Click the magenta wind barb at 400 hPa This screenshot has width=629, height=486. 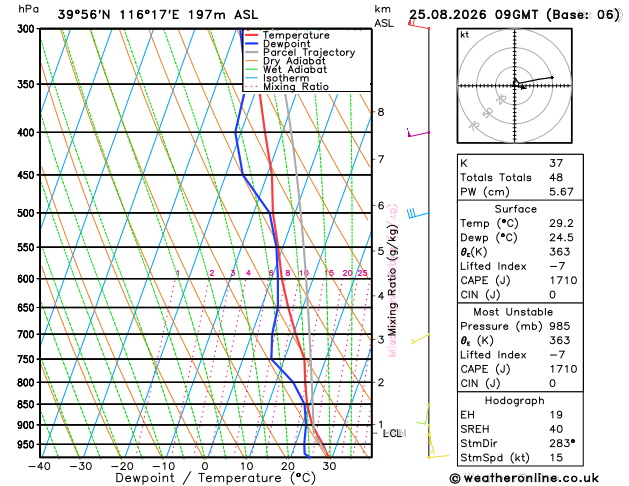[418, 133]
